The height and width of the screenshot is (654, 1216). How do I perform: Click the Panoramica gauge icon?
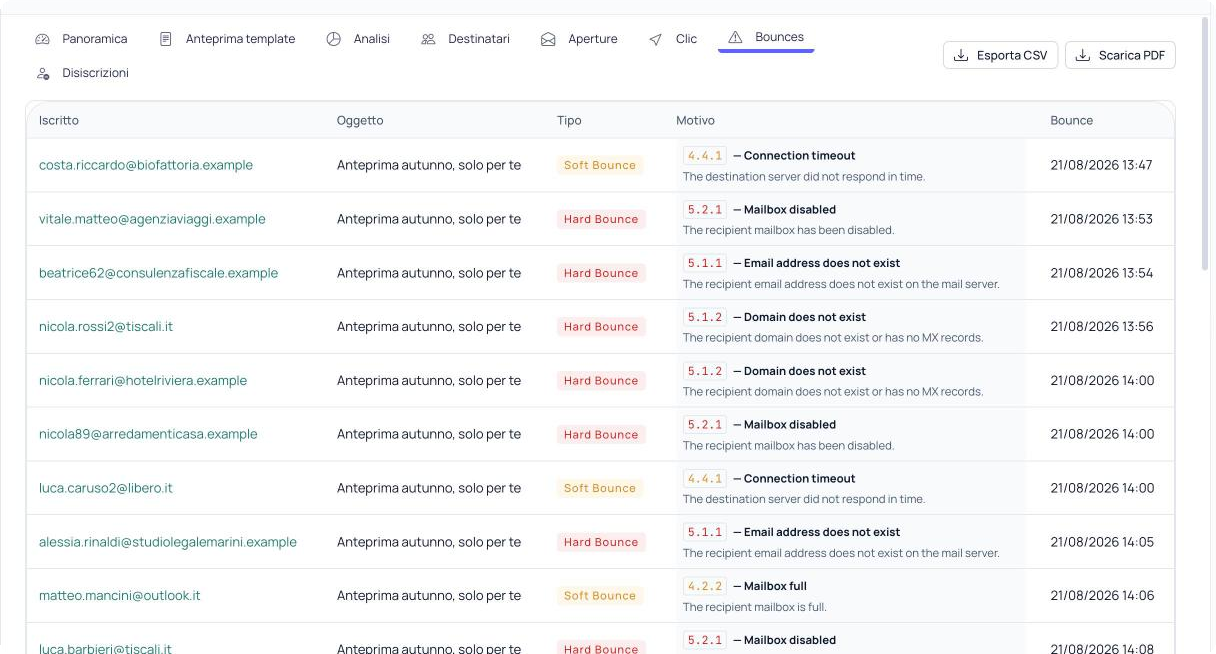(42, 39)
